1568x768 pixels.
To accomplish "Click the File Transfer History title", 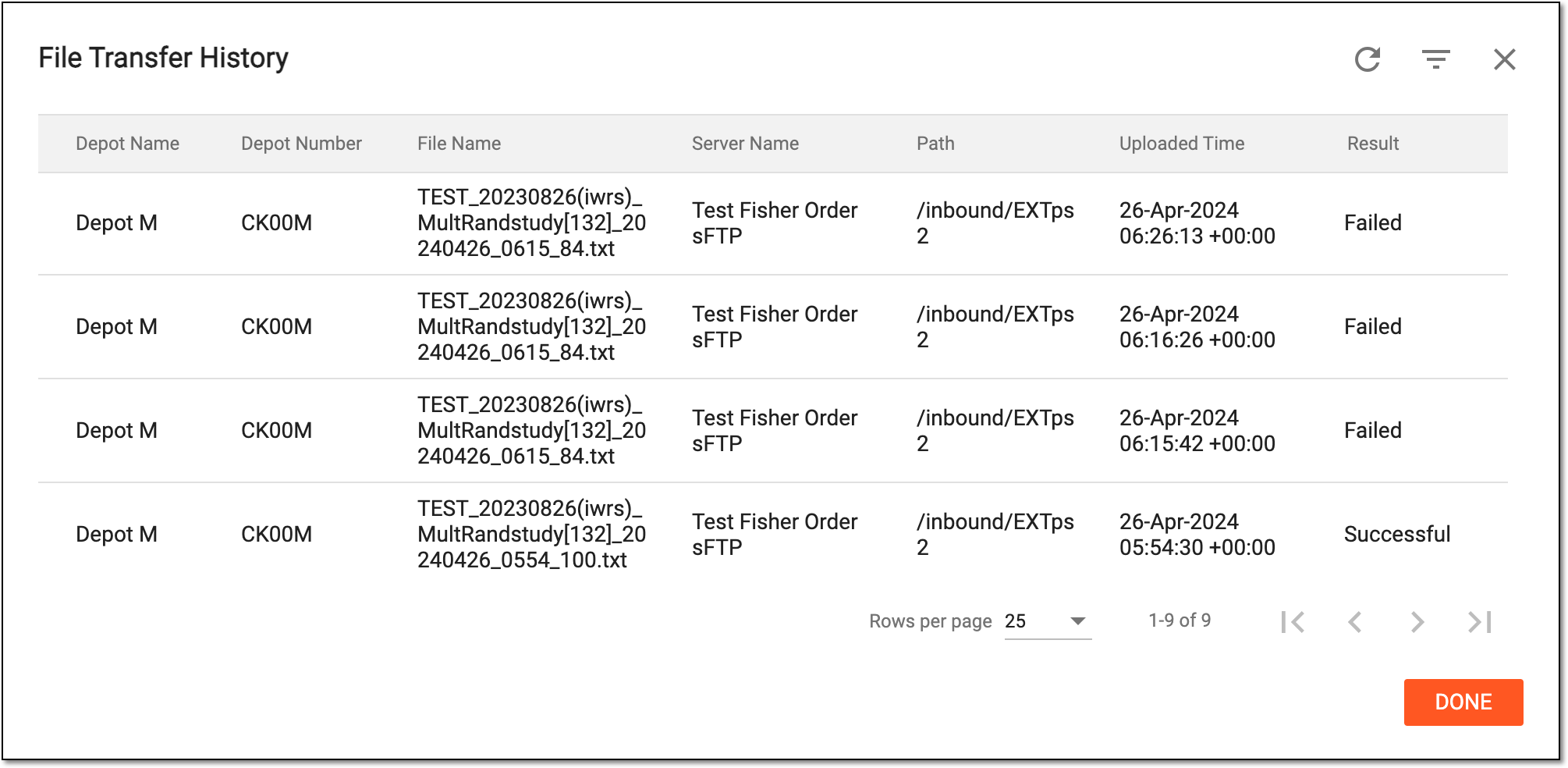I will 163,58.
